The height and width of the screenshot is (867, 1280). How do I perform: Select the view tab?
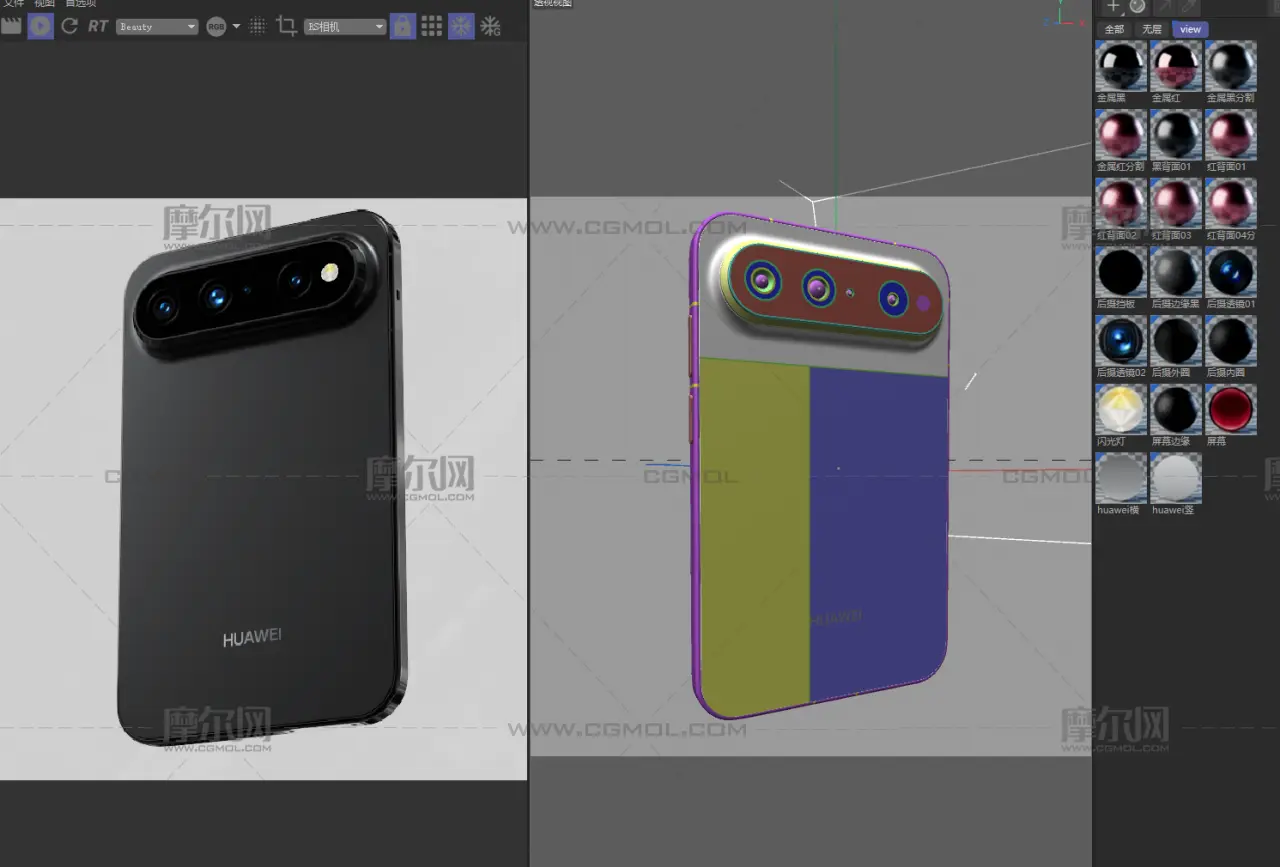click(1190, 29)
